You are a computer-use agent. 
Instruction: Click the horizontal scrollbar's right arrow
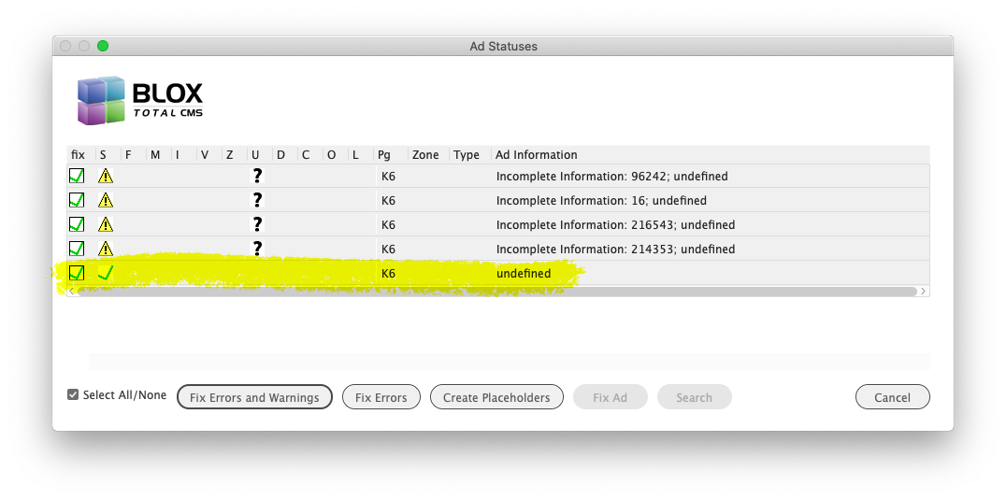click(x=923, y=292)
